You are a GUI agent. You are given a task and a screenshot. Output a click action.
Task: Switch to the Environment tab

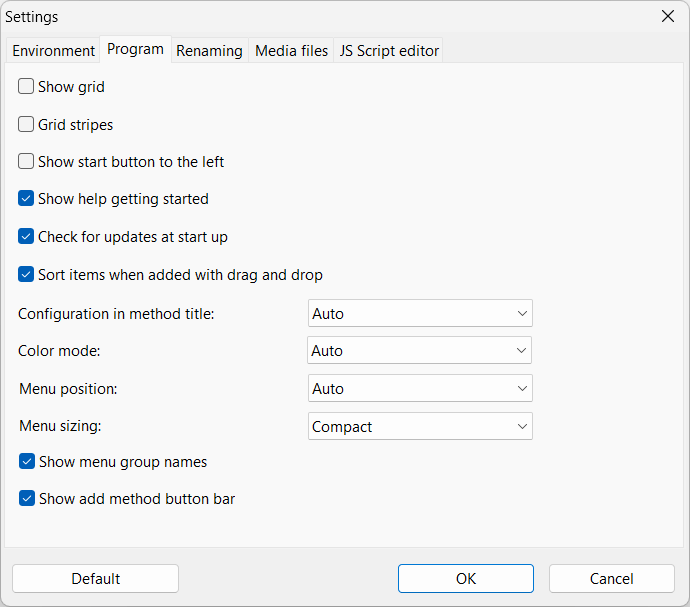[x=54, y=51]
